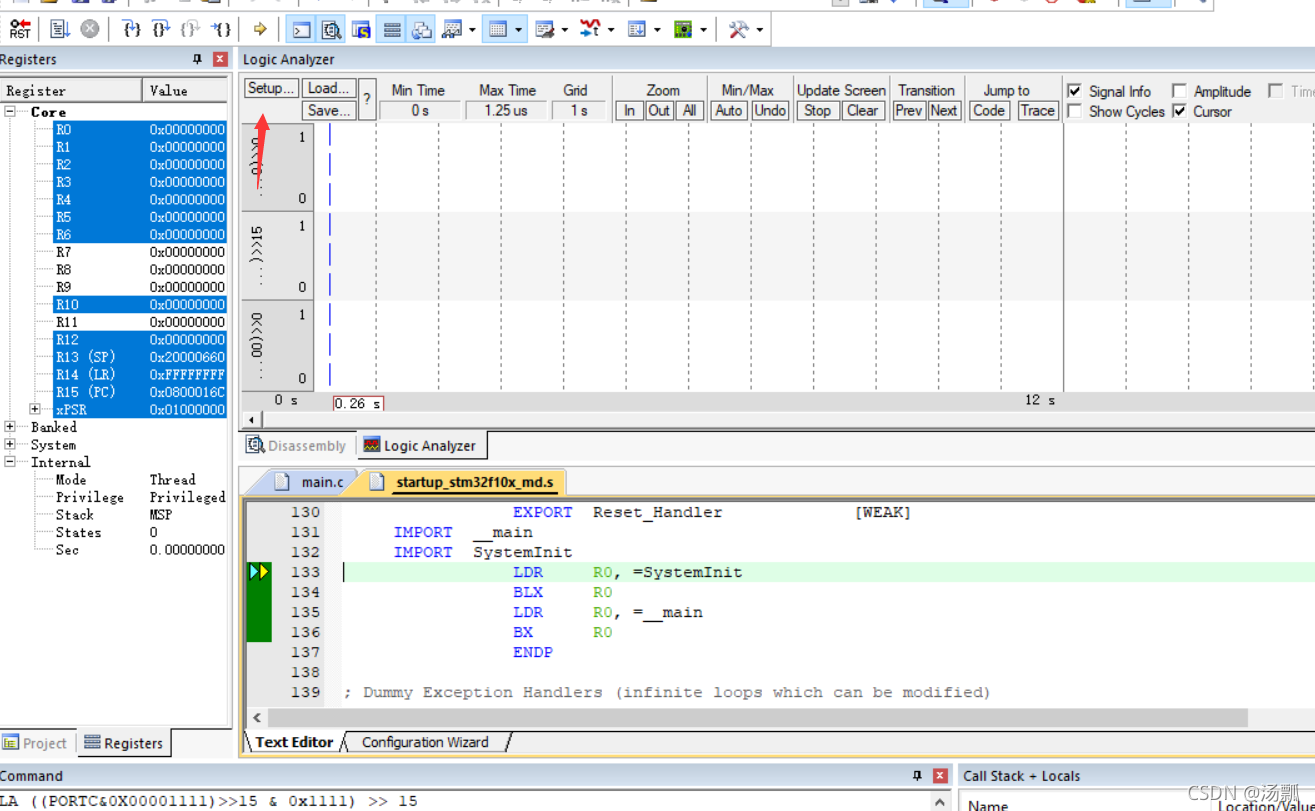The height and width of the screenshot is (811, 1315).
Task: Click the Memory windows icon
Action: point(498,29)
